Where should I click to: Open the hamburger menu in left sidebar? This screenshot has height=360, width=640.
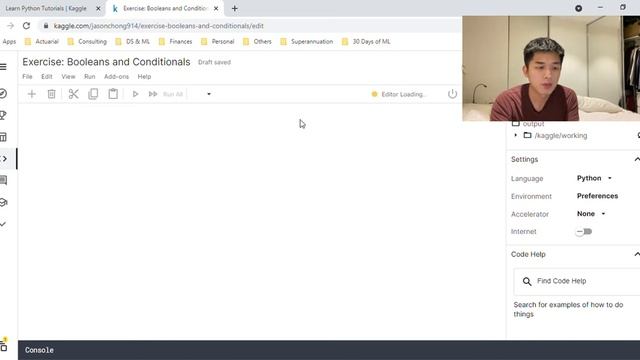pos(3,67)
